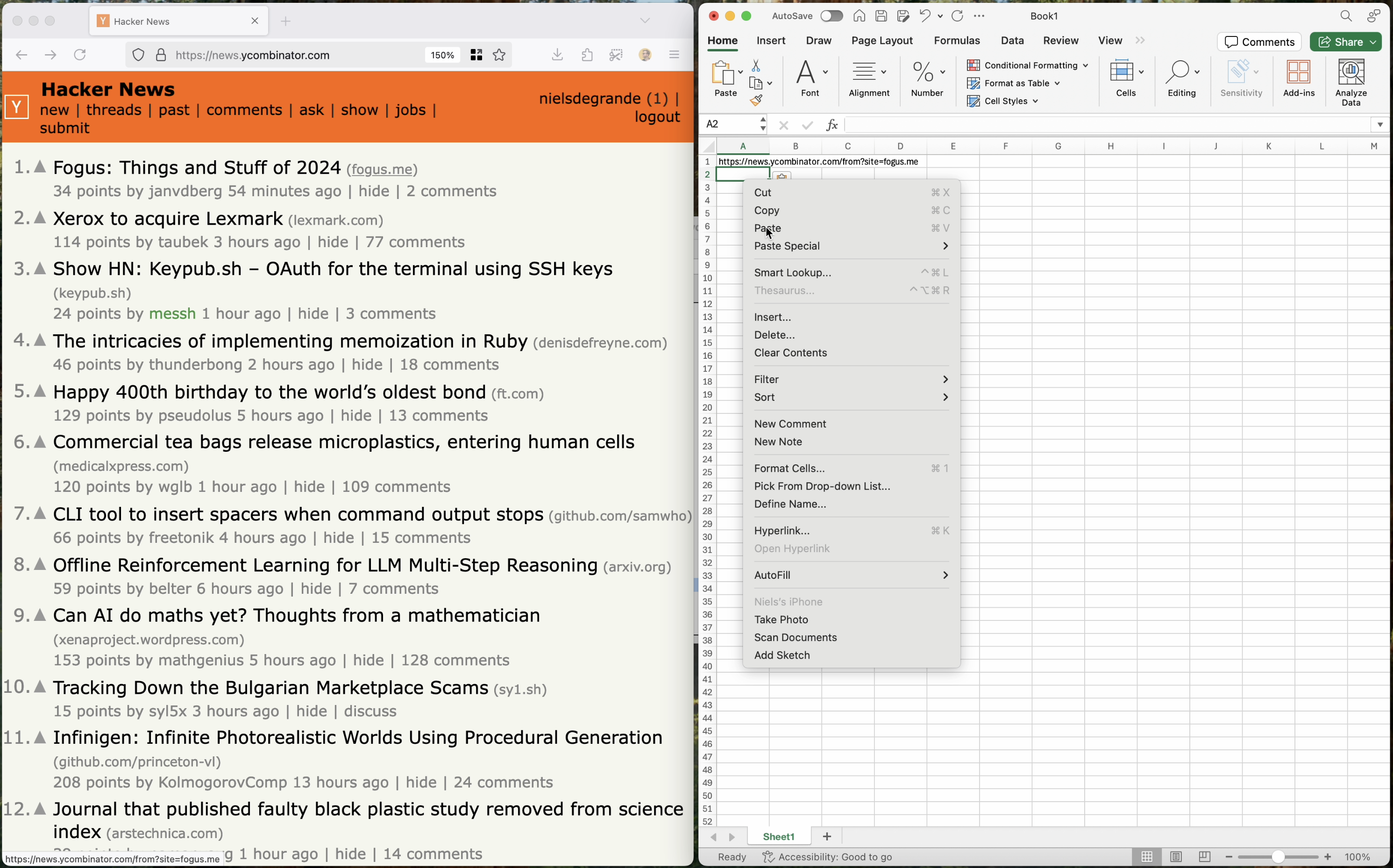Expand the formula bar chevron
The image size is (1393, 868).
pos(1380,125)
